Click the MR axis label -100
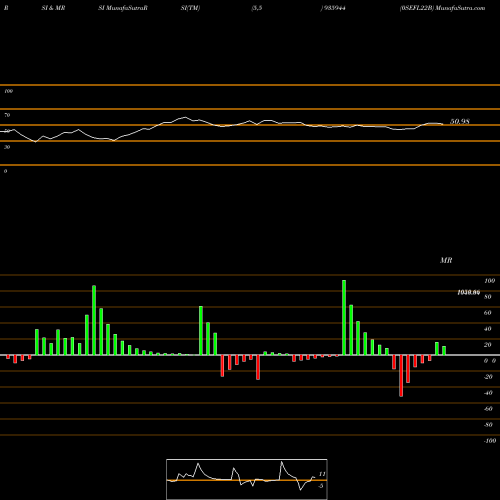The width and height of the screenshot is (500, 500). click(490, 441)
